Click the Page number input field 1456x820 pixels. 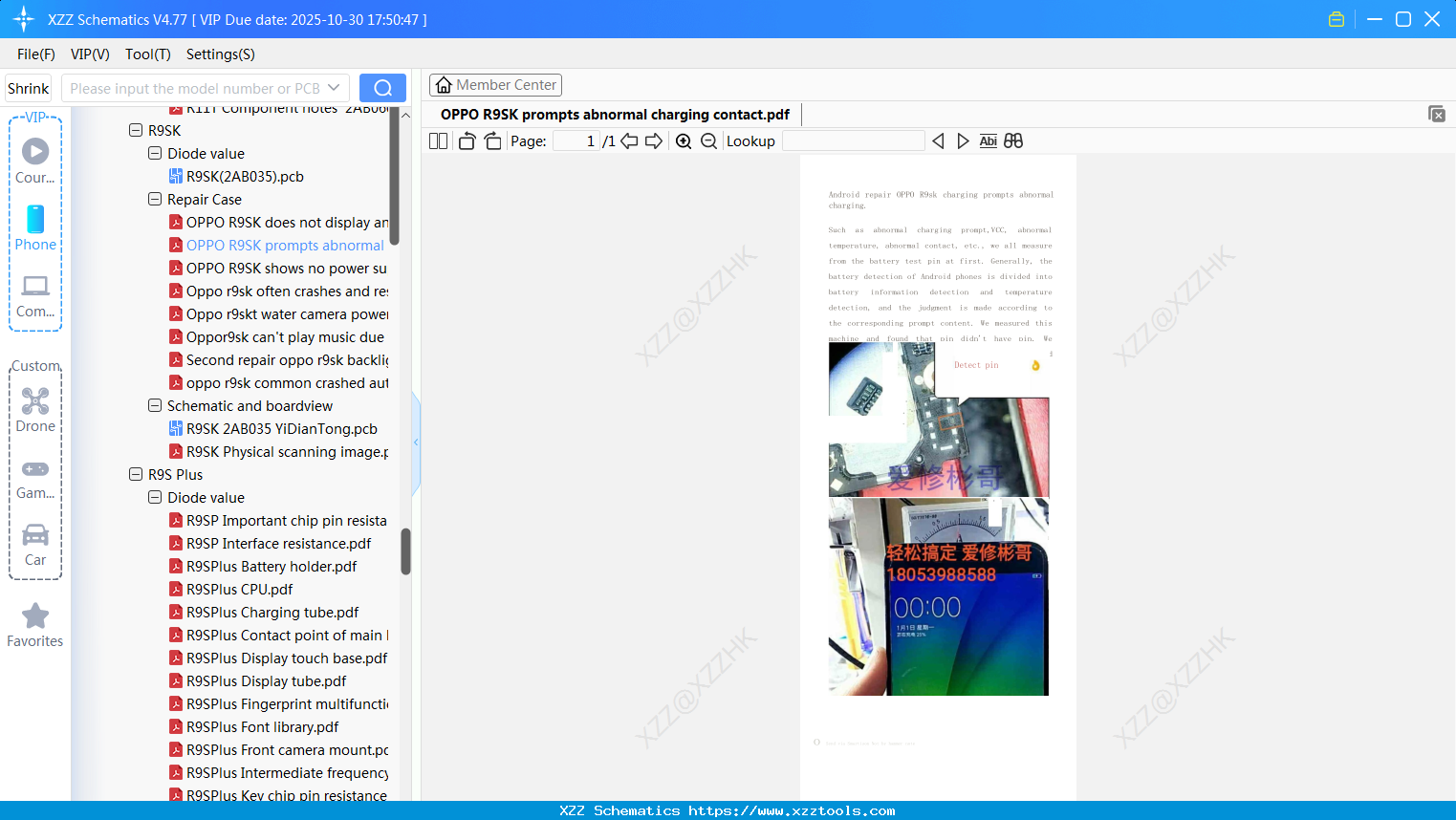click(x=576, y=141)
